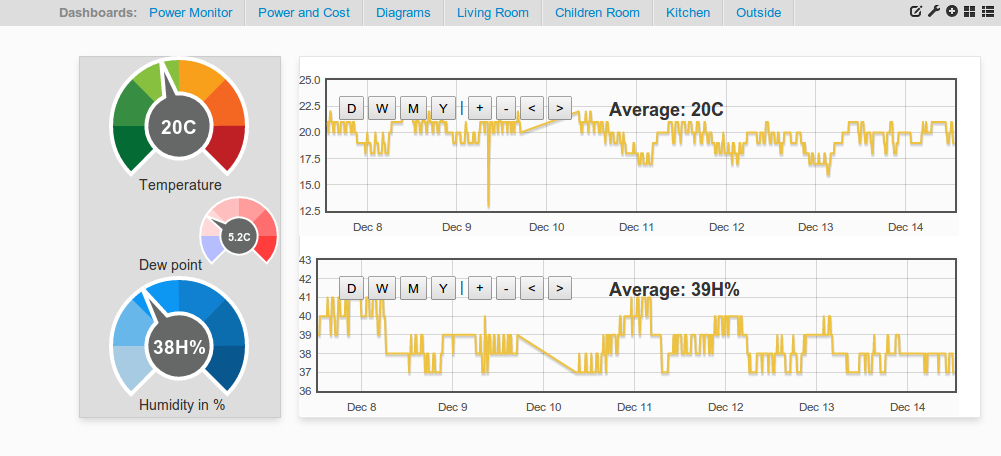
Task: Open the Power Monitor dashboard tab
Action: (x=191, y=13)
